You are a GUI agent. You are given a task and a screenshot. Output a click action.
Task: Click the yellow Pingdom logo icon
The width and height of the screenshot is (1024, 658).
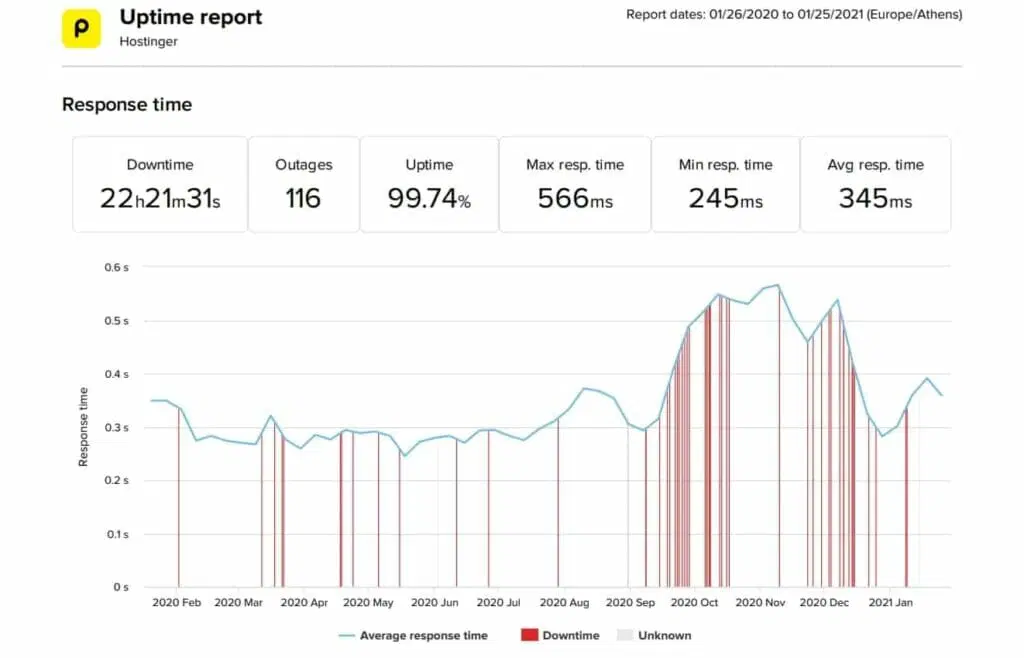pos(81,29)
